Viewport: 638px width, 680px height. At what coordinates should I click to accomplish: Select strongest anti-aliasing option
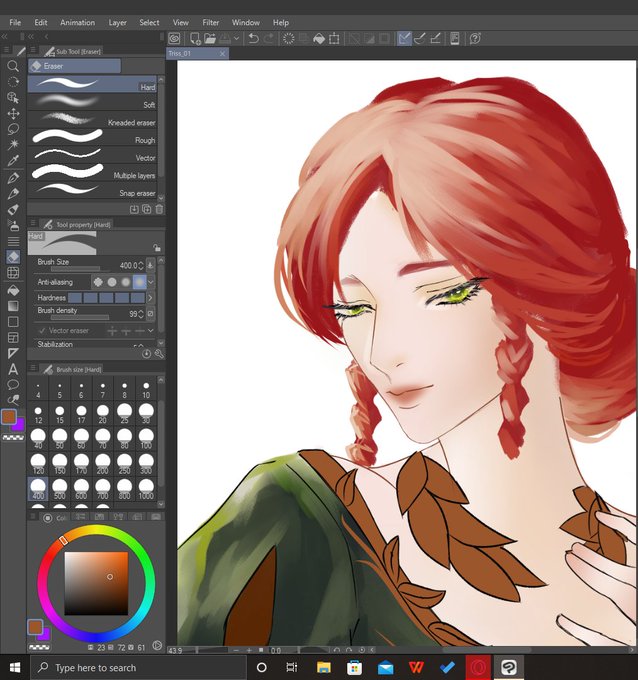[140, 282]
